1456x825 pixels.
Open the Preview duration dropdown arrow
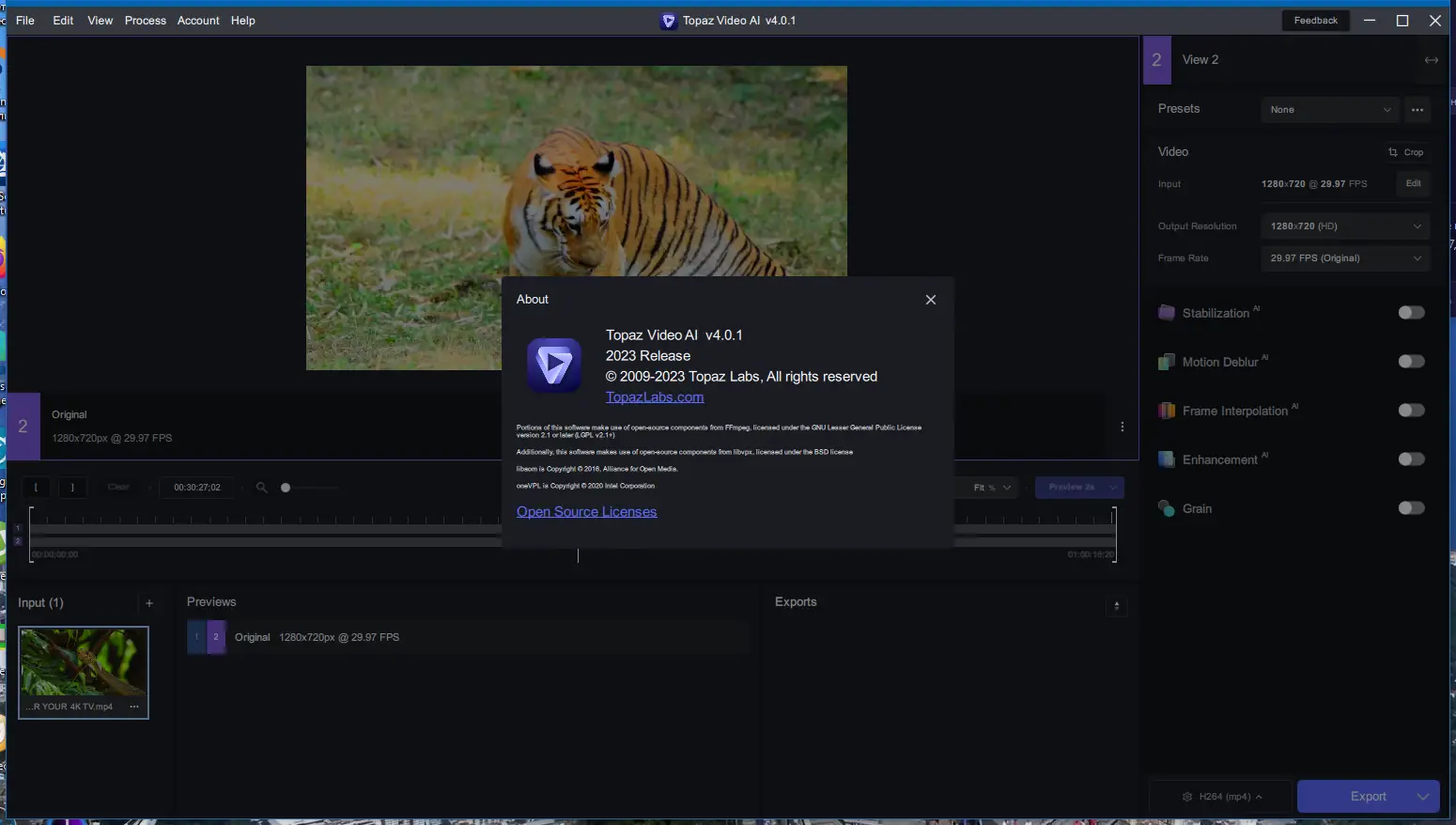[1114, 488]
